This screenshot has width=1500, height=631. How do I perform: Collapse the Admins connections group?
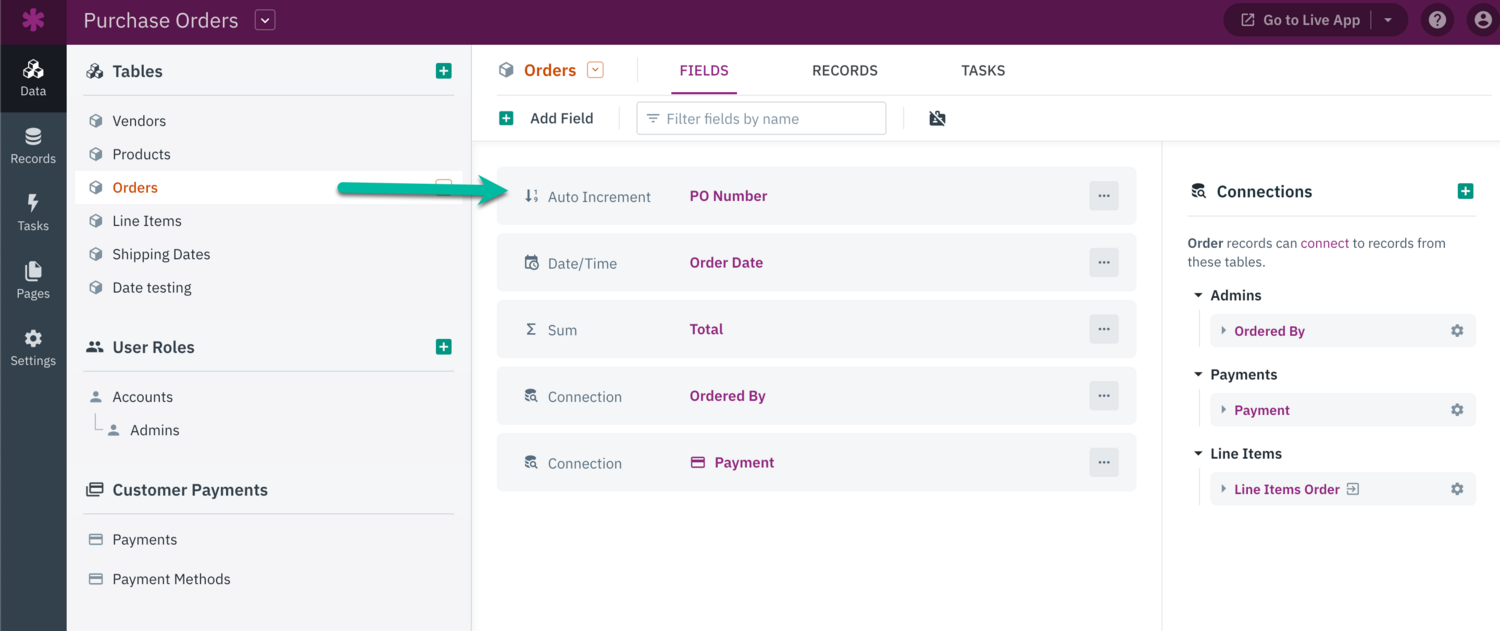[x=1198, y=295]
